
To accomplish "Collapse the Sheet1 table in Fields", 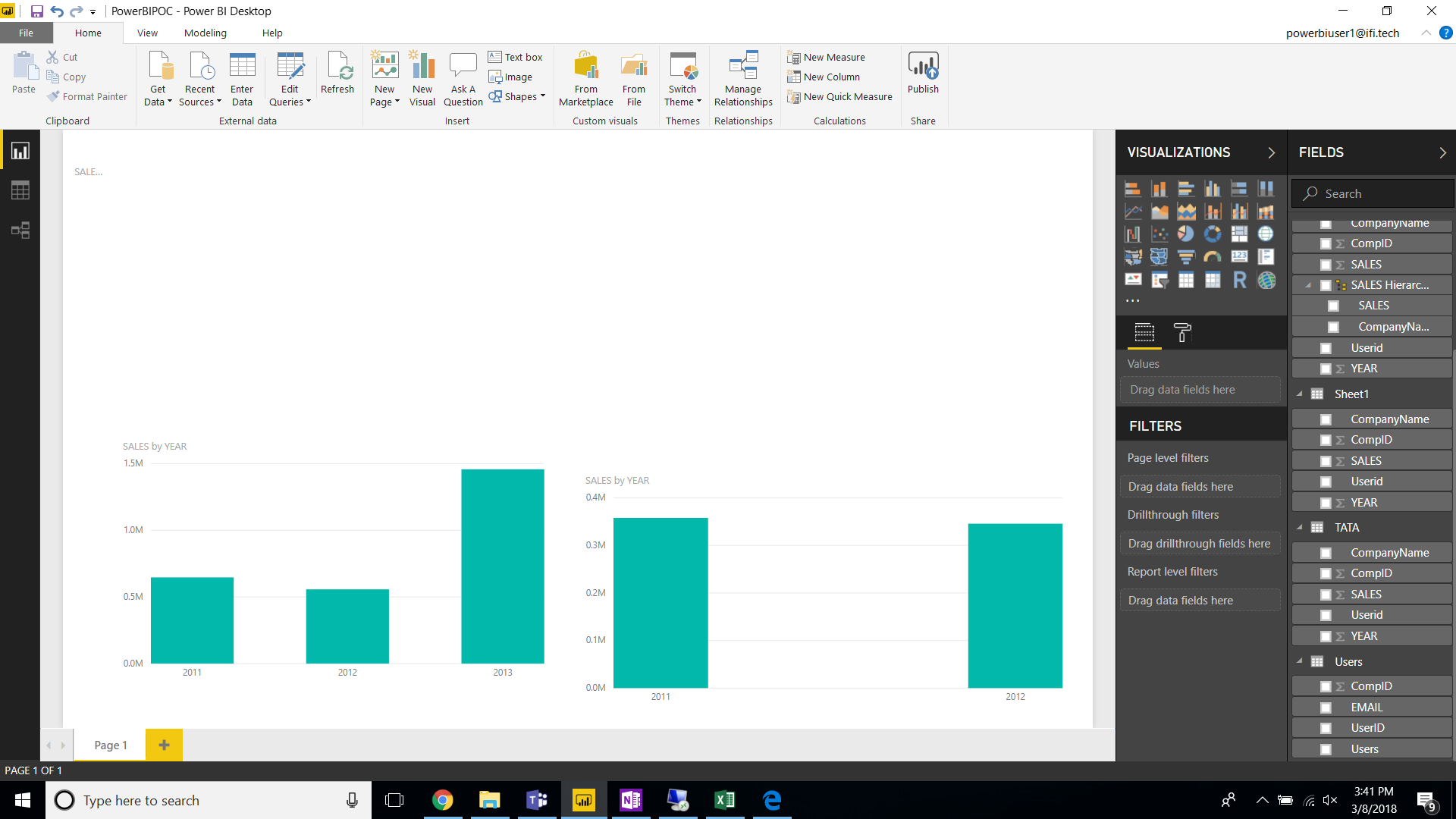I will click(1300, 394).
